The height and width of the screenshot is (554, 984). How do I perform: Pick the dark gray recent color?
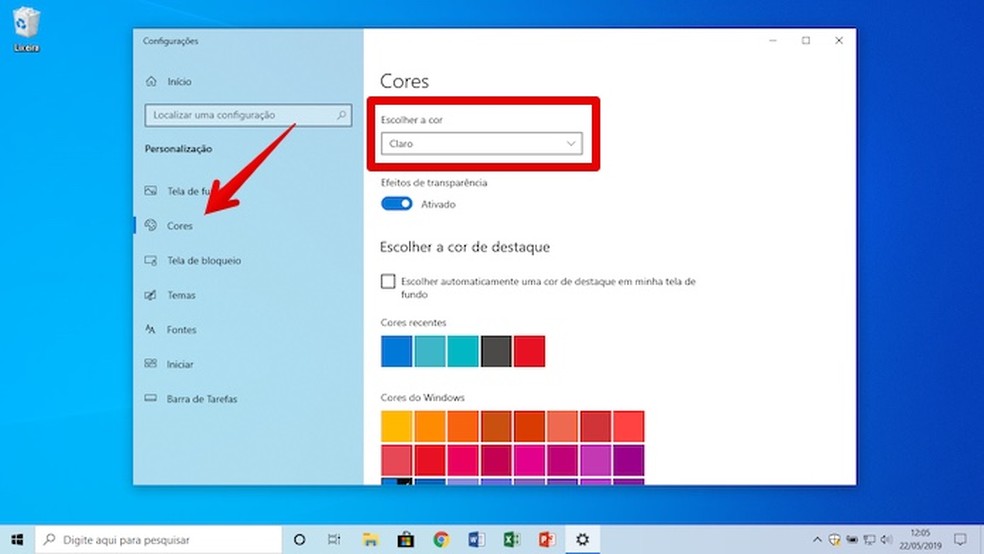pyautogui.click(x=496, y=351)
